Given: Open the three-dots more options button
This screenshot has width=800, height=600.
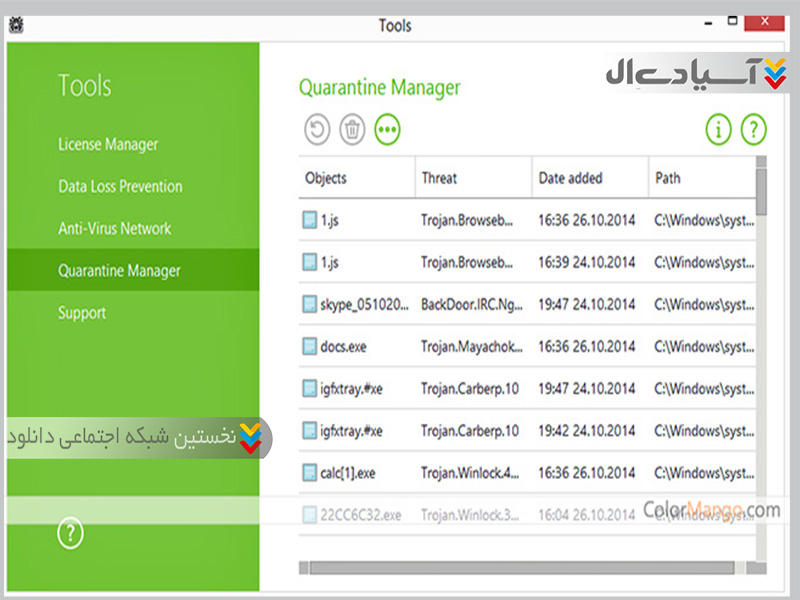Looking at the screenshot, I should tap(387, 129).
